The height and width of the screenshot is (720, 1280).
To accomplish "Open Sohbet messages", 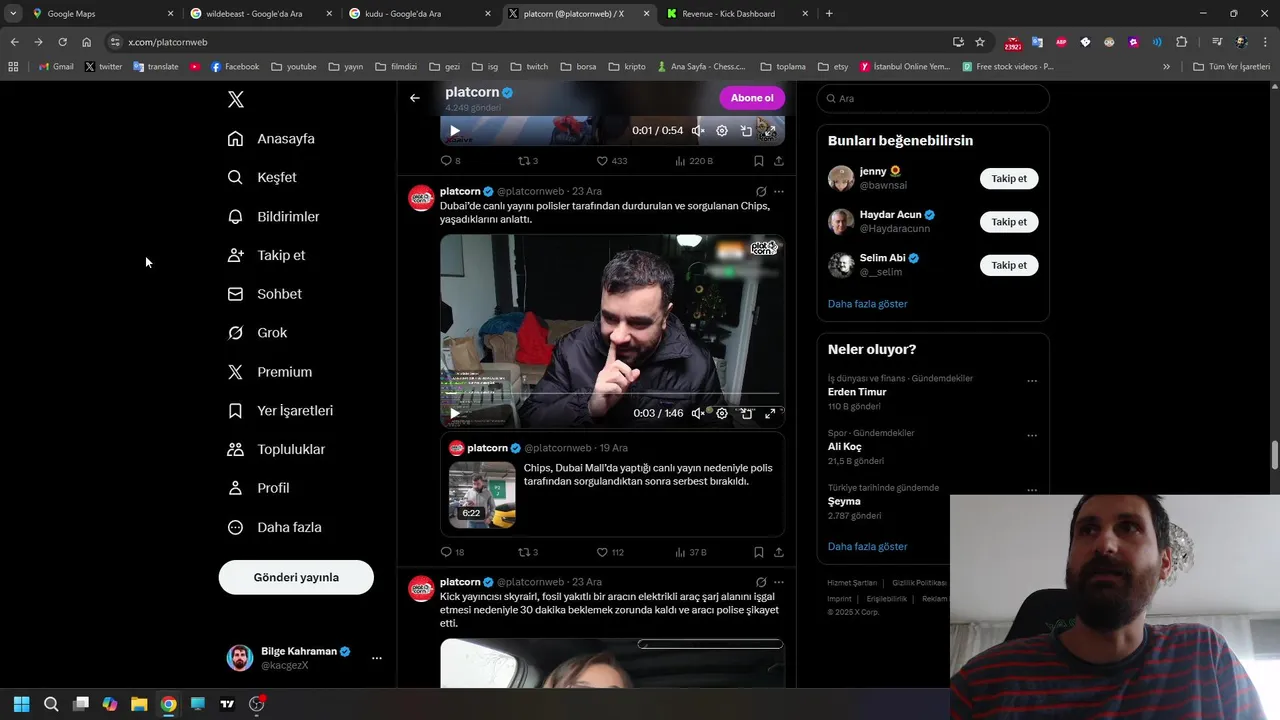I will point(264,294).
